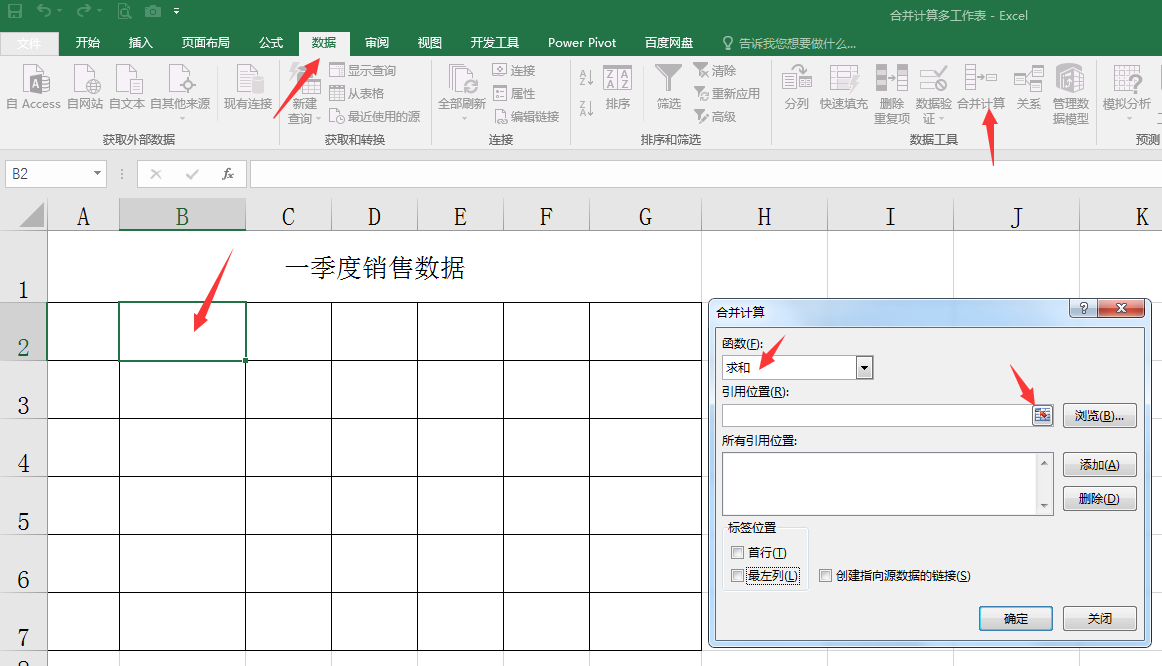Import data 自 Access
Screen dimensions: 1162x666
33,87
